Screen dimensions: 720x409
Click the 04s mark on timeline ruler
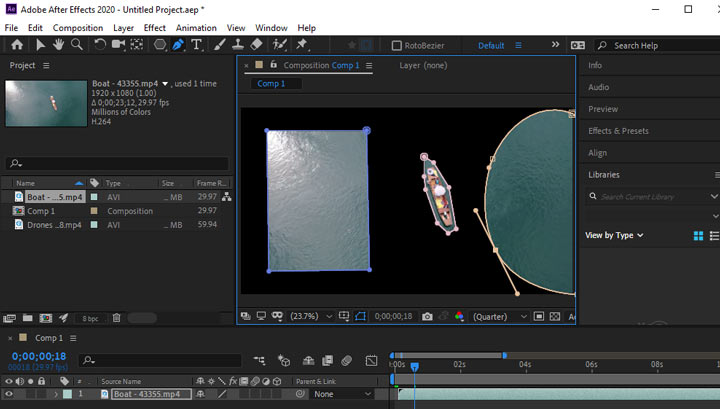524,365
